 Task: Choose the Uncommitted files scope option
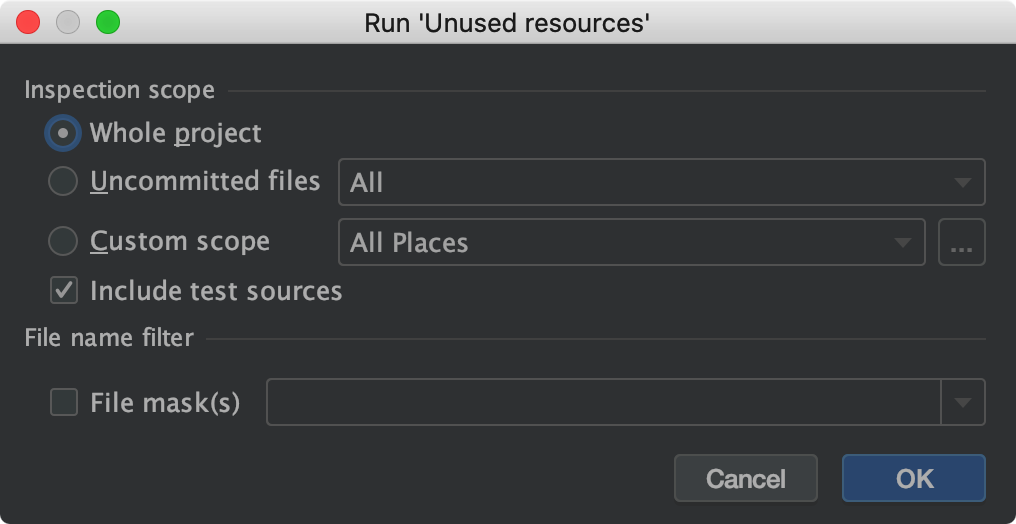[x=63, y=182]
